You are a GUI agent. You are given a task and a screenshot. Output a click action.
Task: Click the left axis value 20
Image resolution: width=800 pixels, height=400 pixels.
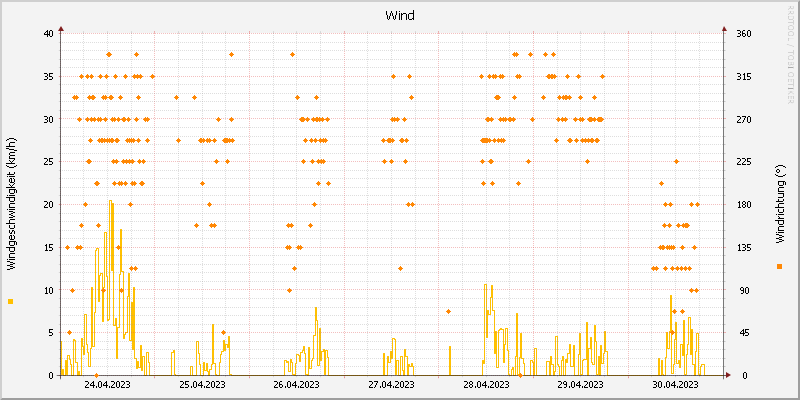[x=48, y=205]
